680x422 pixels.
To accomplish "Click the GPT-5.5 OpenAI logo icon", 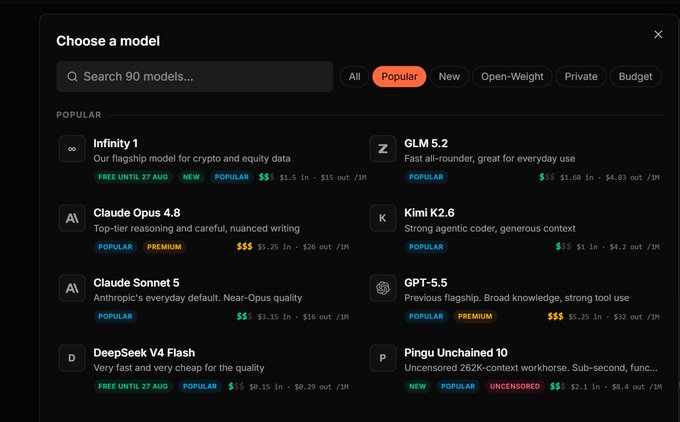I will pos(383,288).
